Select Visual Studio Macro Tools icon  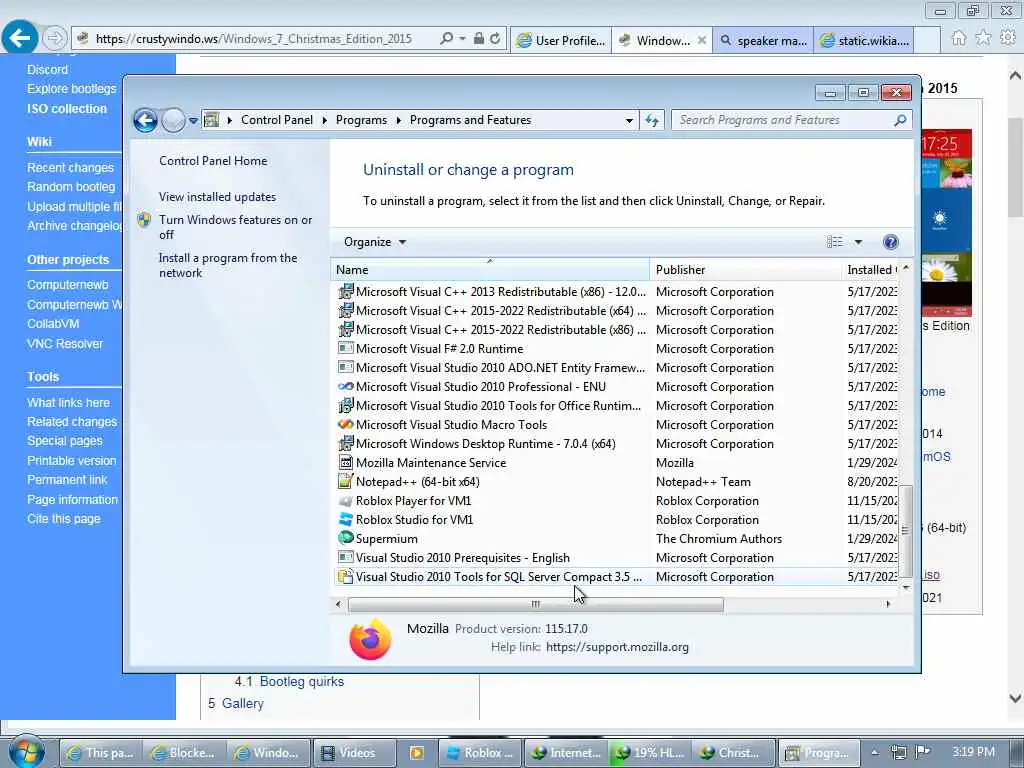click(345, 424)
